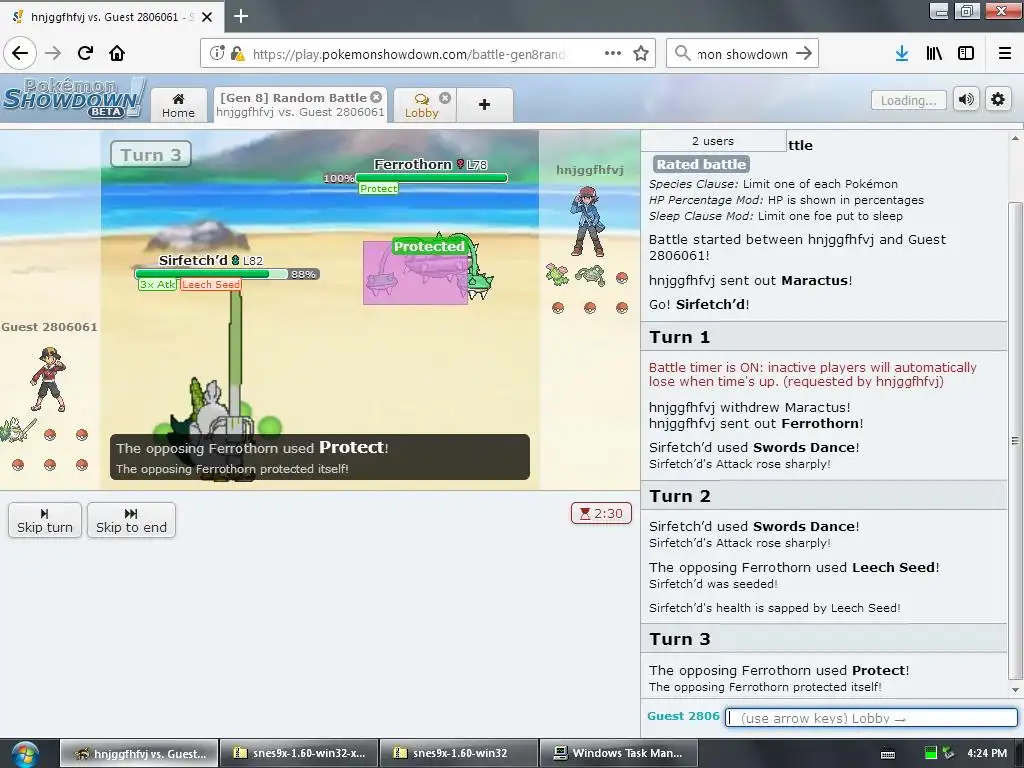The image size is (1024, 768).
Task: Click the Turn 2 heading in log
Action: coord(679,496)
